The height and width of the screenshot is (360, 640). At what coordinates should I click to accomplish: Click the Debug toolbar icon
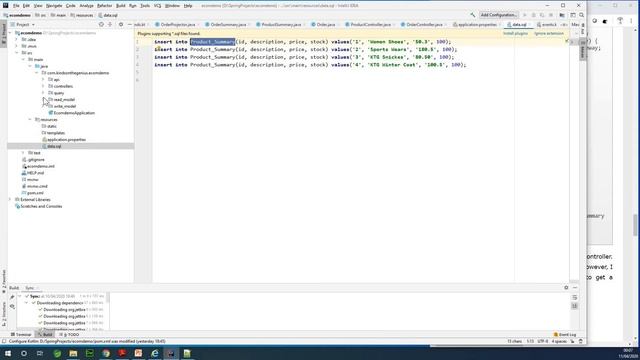(533, 15)
